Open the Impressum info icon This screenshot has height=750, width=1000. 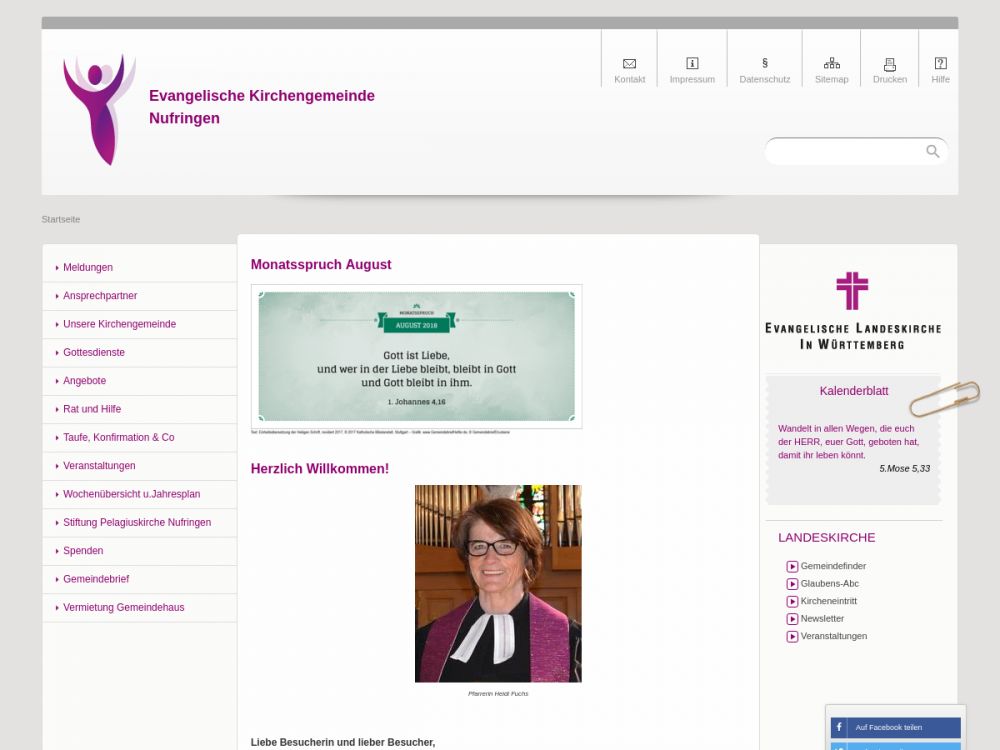coord(692,64)
